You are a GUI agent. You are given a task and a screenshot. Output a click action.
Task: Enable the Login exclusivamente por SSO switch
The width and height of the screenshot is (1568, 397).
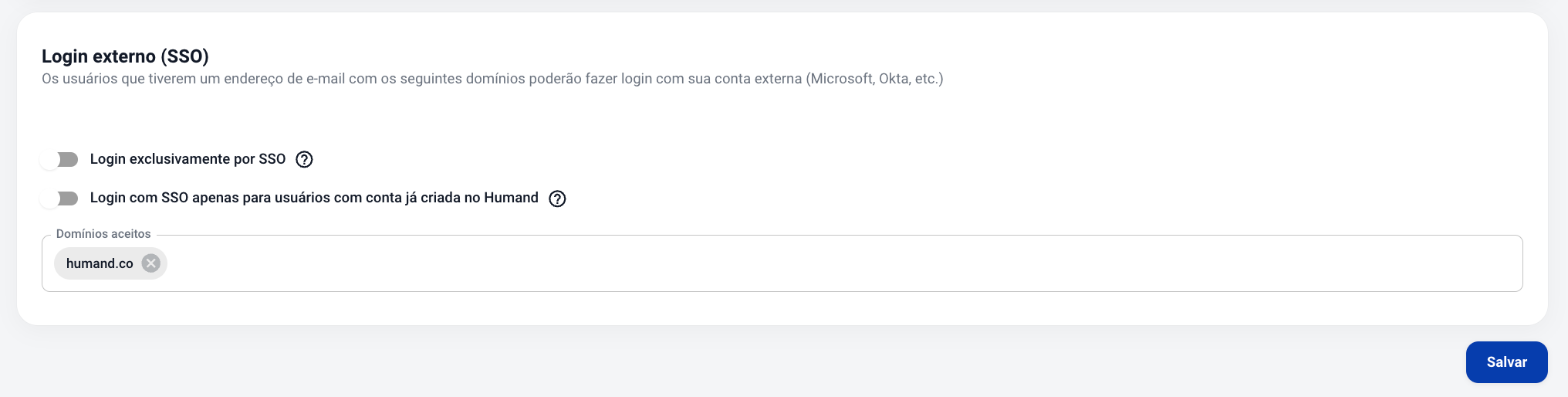point(59,159)
